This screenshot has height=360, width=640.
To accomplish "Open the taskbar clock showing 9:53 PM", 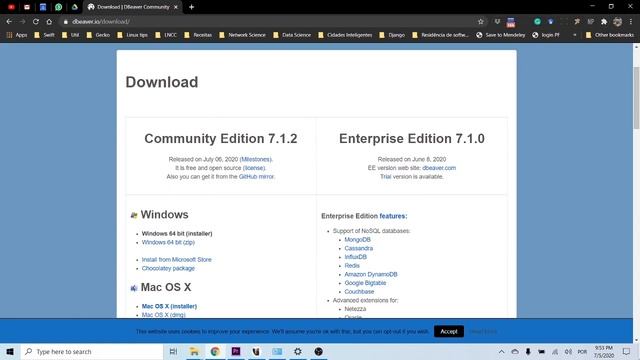I will [604, 351].
